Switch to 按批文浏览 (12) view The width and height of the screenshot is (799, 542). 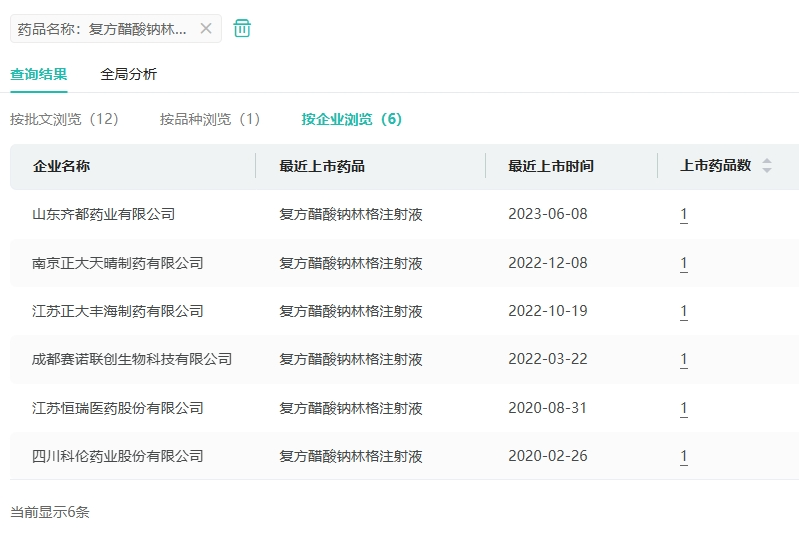(x=65, y=119)
